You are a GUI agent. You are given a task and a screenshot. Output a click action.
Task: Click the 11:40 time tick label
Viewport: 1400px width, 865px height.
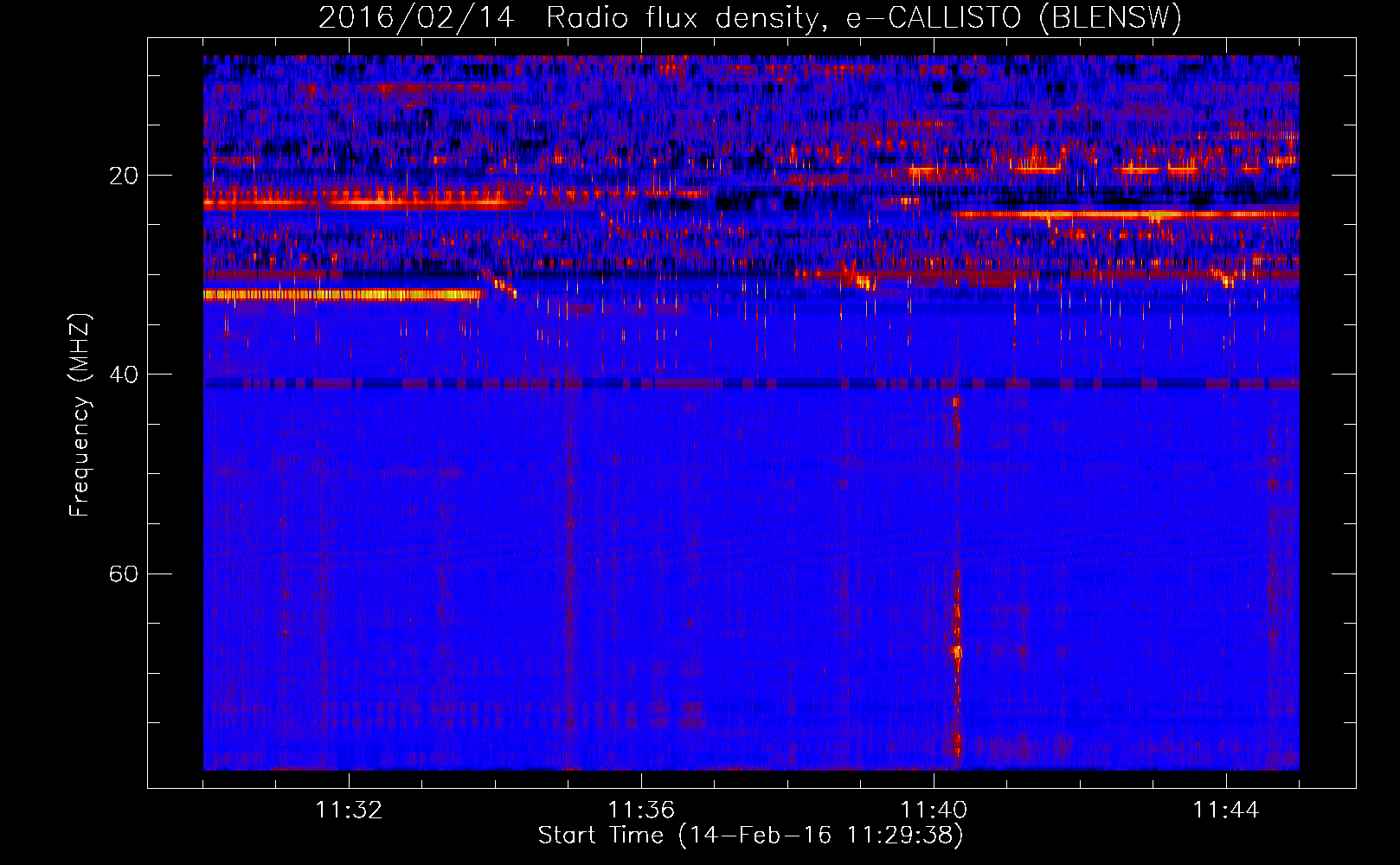point(934,811)
